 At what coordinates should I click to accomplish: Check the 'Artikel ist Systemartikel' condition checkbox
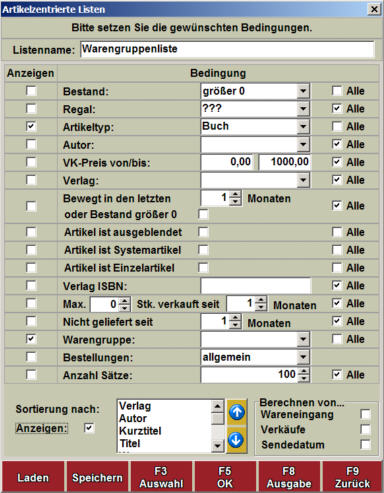[203, 250]
